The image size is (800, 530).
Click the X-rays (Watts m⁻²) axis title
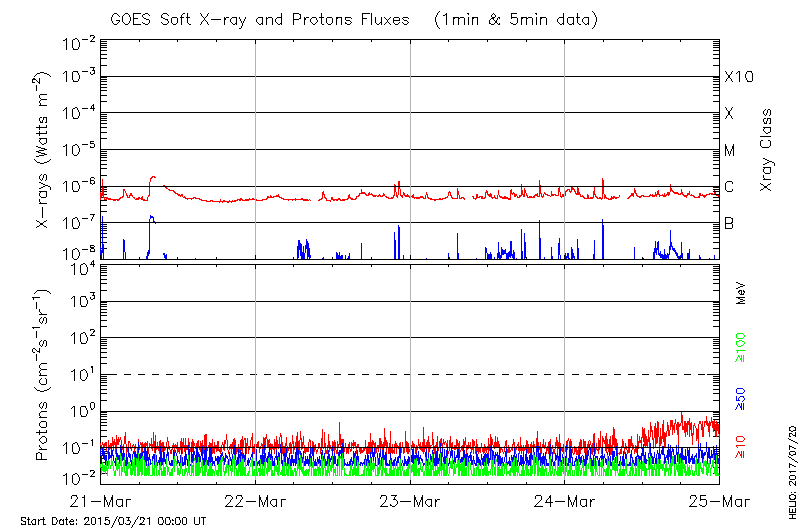click(44, 149)
